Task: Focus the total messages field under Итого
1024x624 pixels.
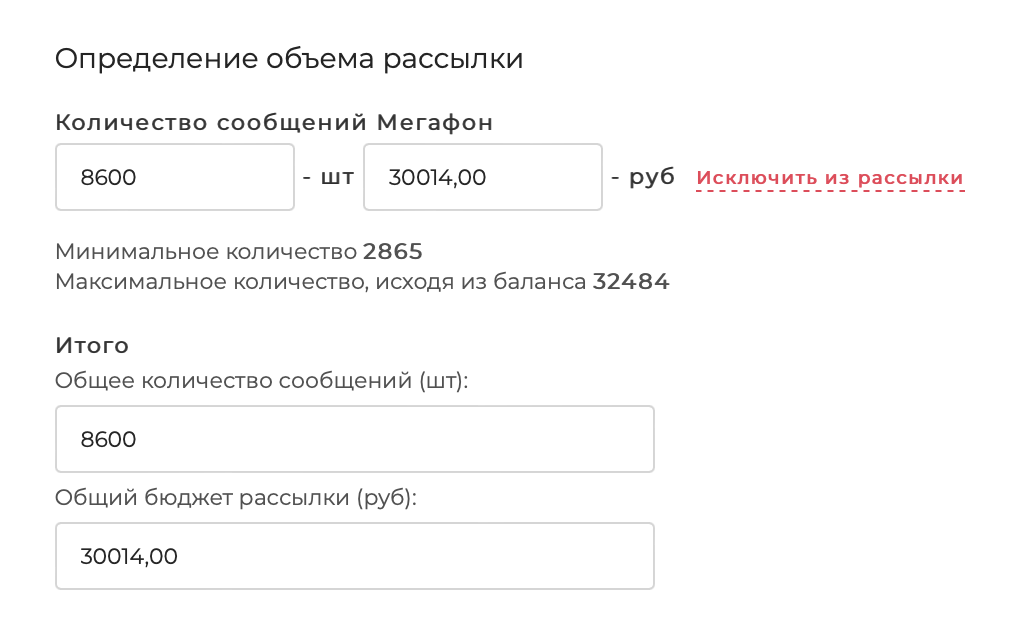Action: click(354, 438)
